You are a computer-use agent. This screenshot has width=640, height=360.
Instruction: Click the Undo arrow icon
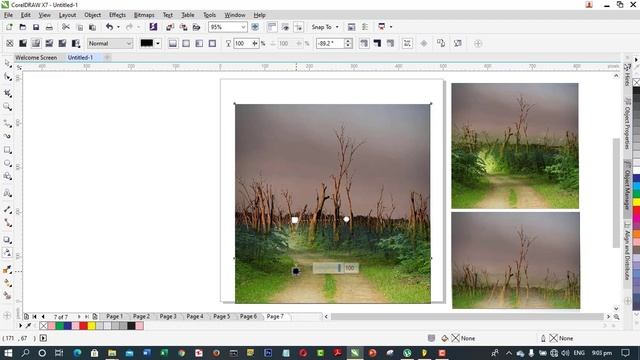pyautogui.click(x=109, y=27)
